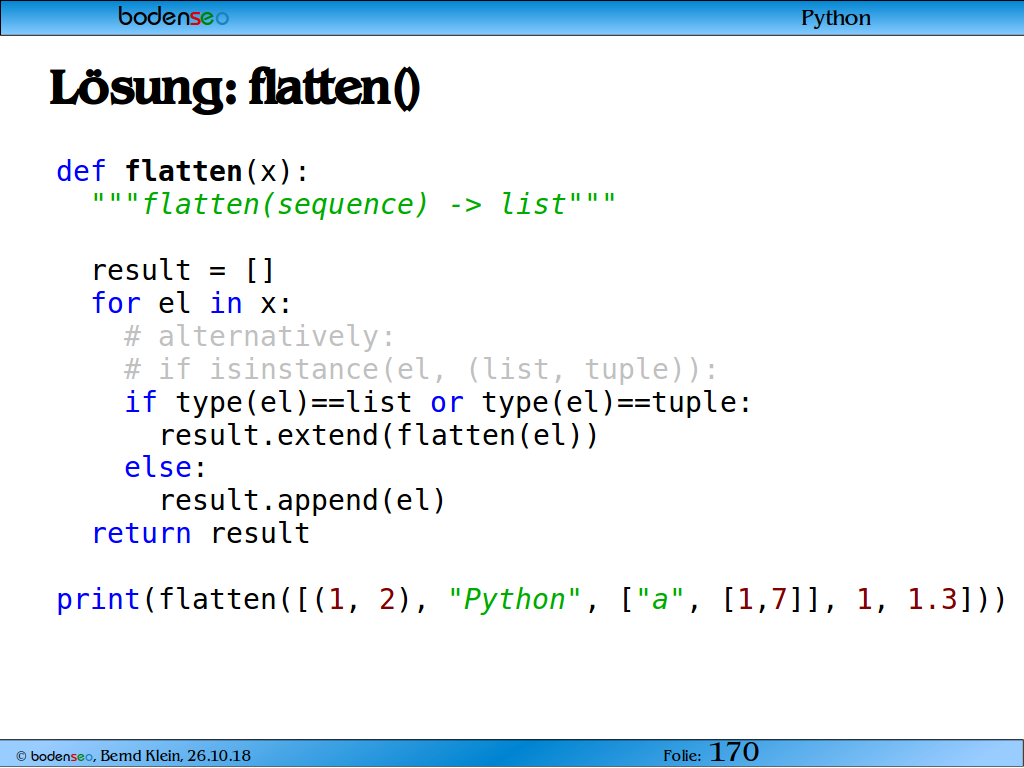Click the line return result
This screenshot has width=1024, height=768.
pos(200,534)
